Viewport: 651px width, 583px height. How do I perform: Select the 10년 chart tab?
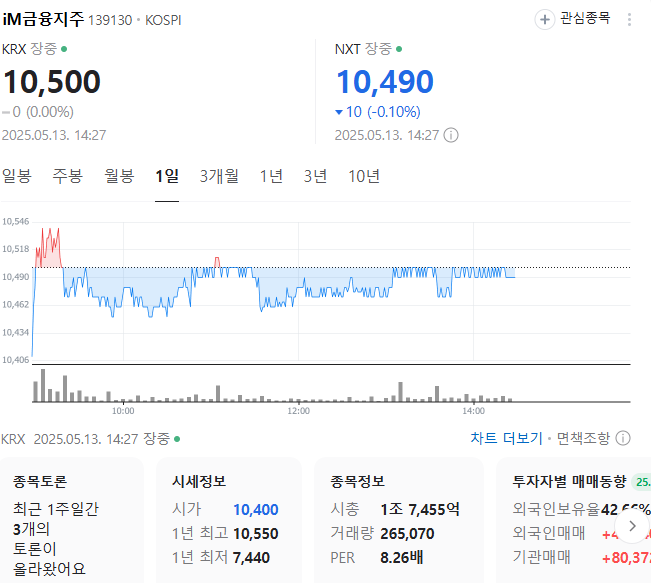(x=364, y=176)
